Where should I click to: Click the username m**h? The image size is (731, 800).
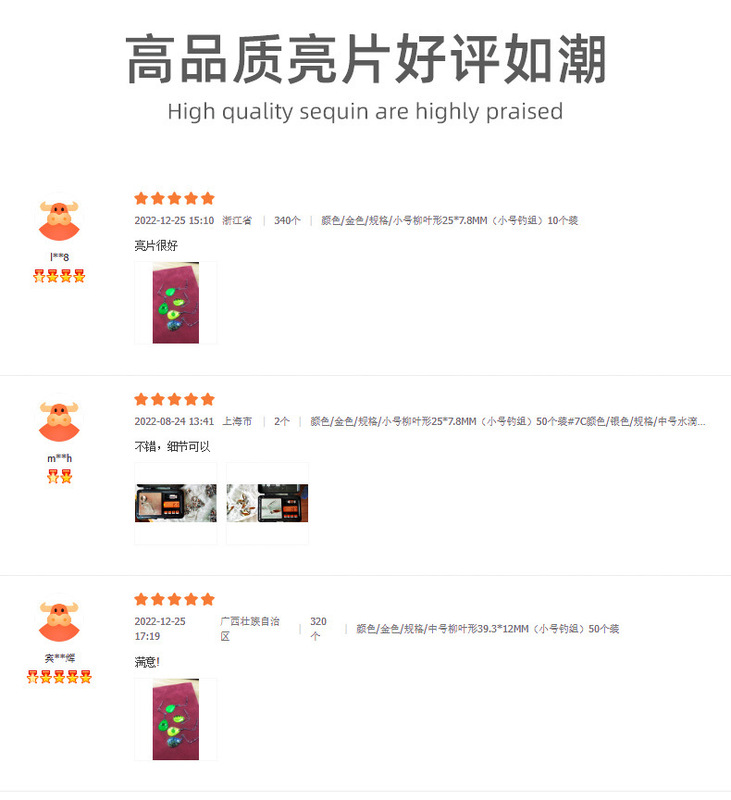[x=59, y=458]
